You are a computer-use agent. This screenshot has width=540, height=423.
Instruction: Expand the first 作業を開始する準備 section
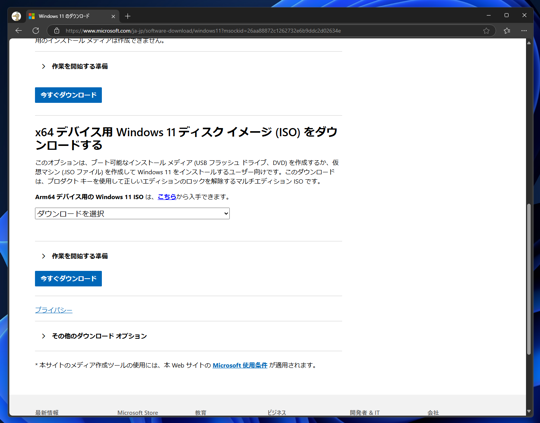(74, 66)
